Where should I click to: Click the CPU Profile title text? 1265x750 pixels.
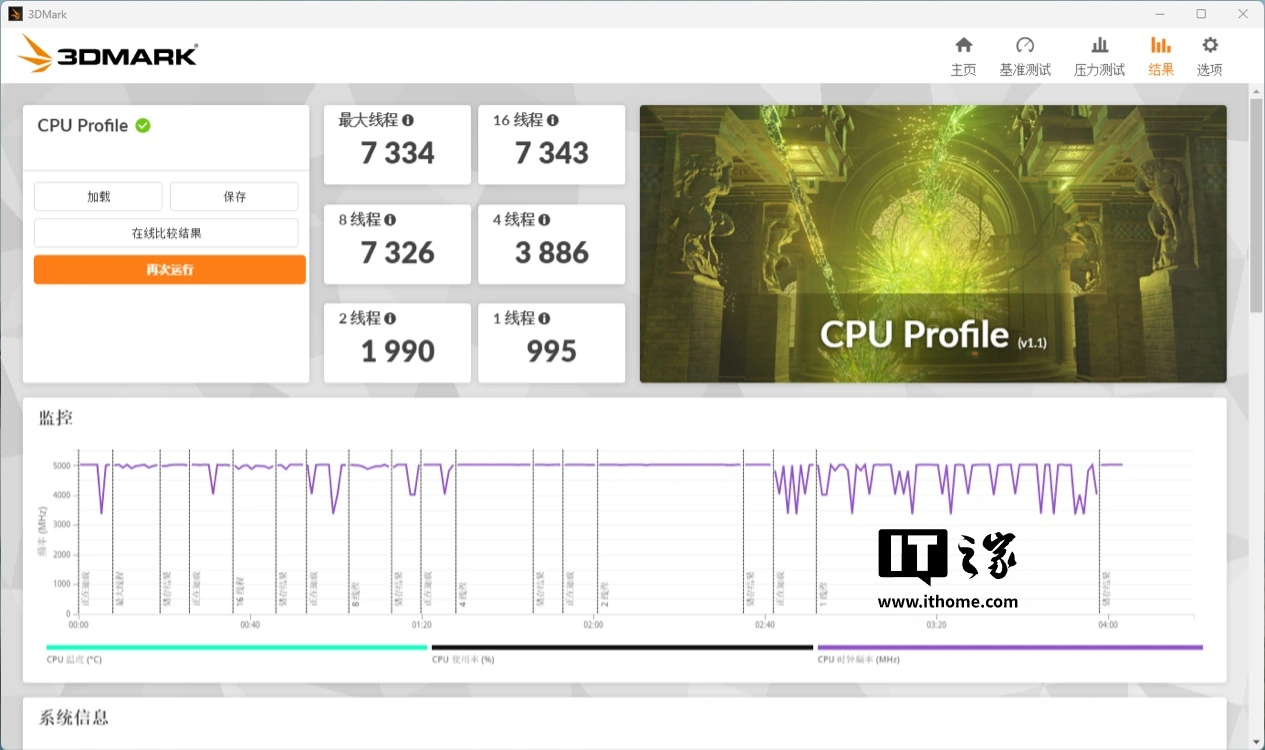83,125
